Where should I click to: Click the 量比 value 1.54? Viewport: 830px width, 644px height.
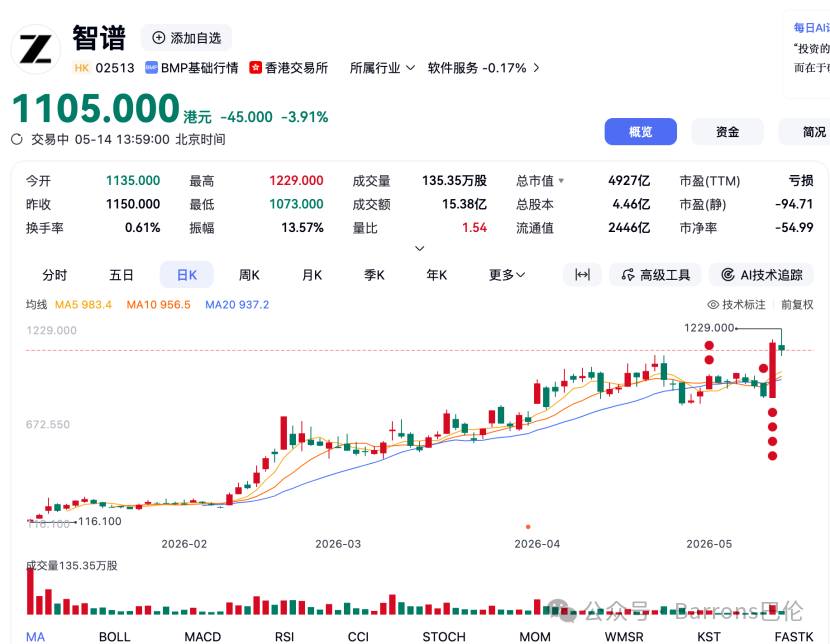pyautogui.click(x=474, y=228)
